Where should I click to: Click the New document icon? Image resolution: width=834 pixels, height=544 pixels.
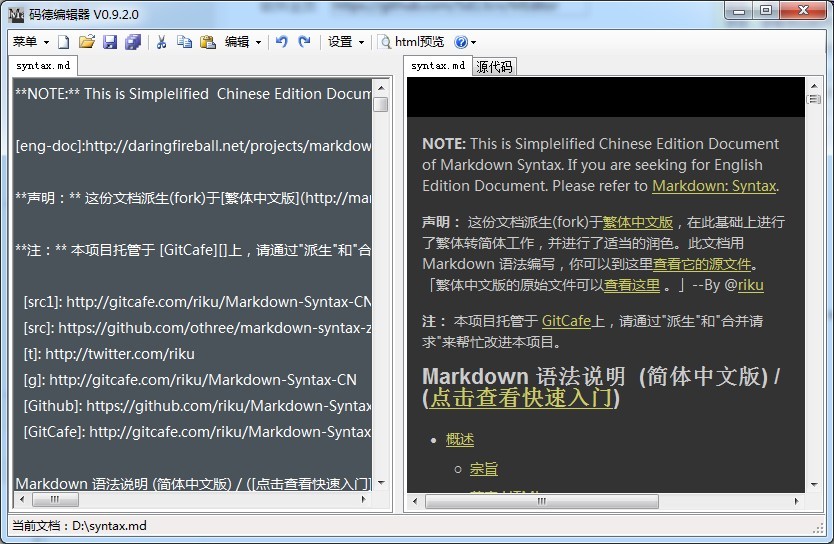64,42
